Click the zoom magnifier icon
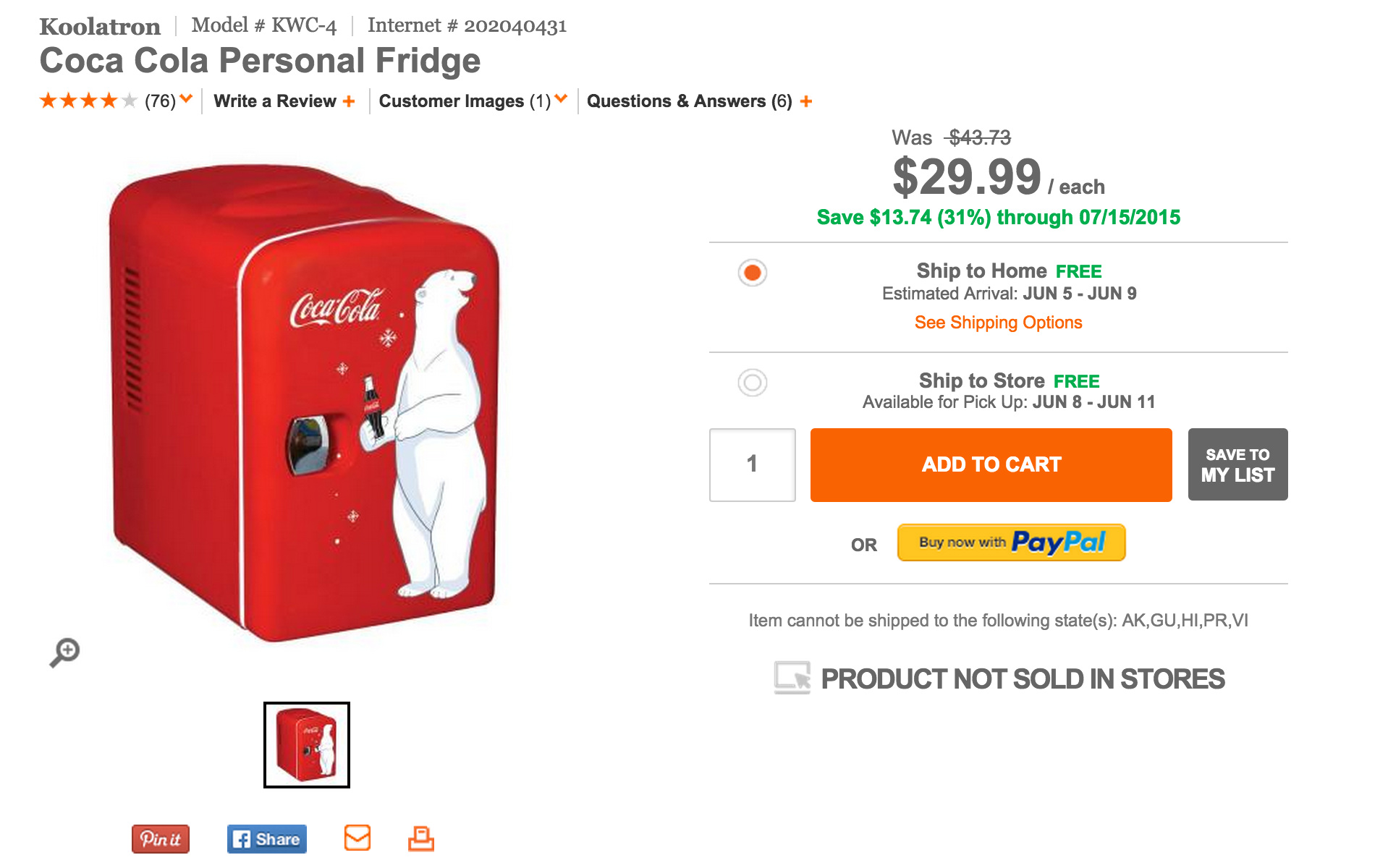 66,651
